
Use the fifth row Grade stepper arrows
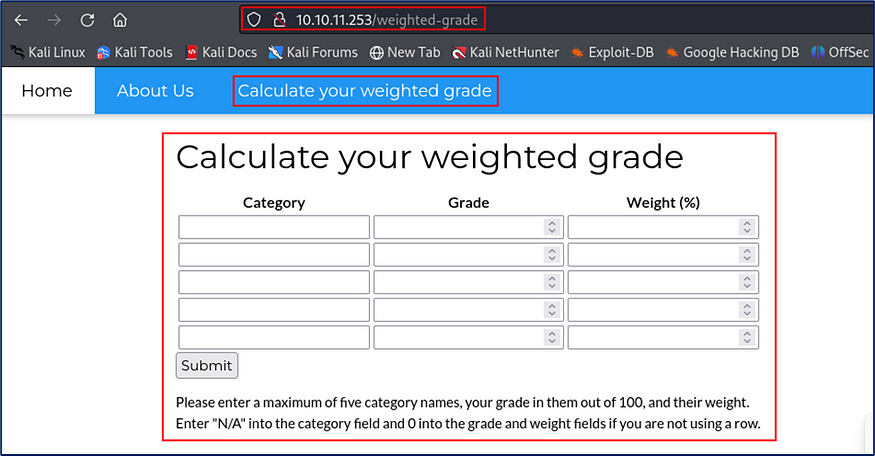(x=552, y=338)
